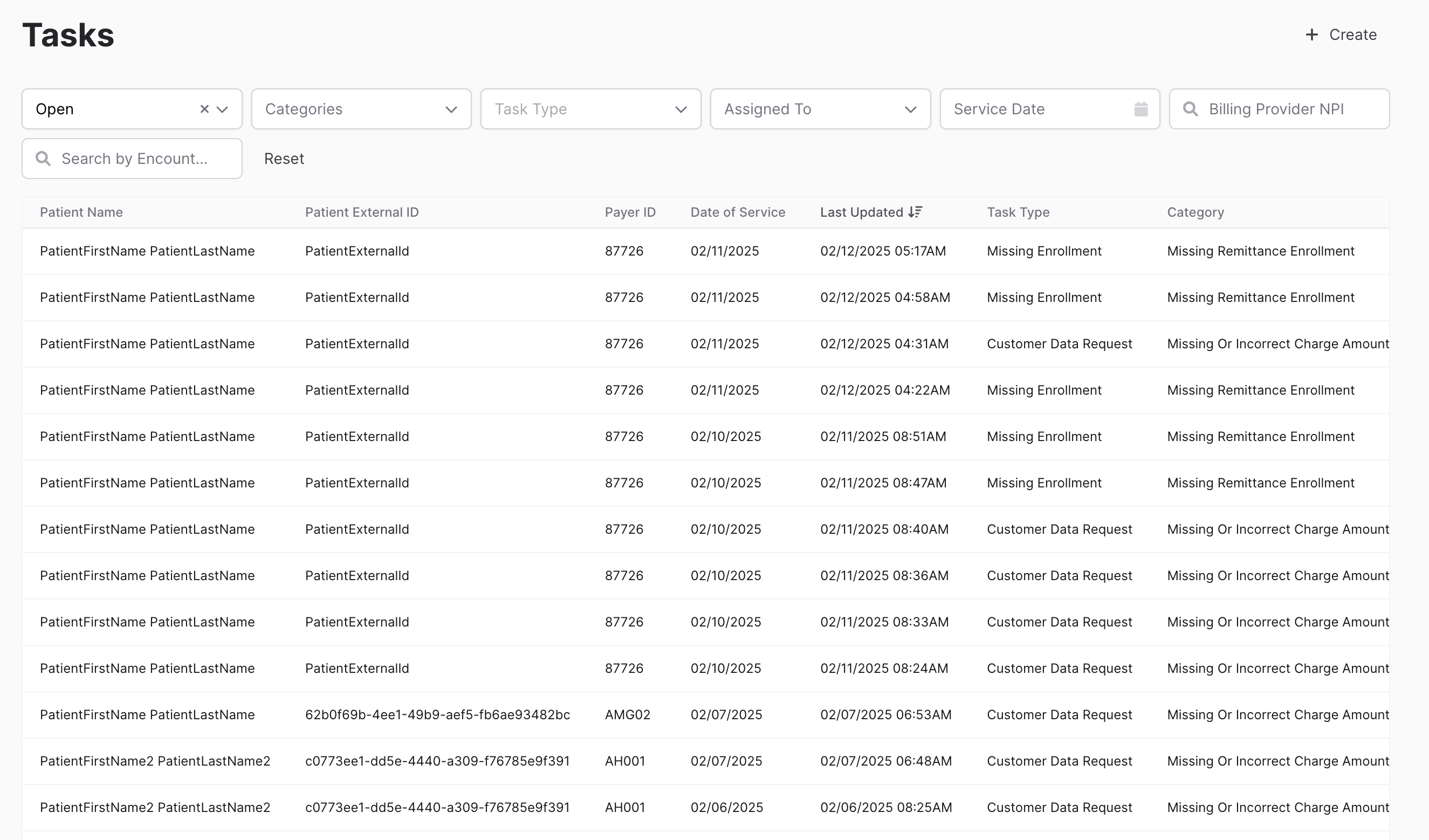Click the Create button
Viewport: 1429px width, 840px height.
pos(1352,35)
